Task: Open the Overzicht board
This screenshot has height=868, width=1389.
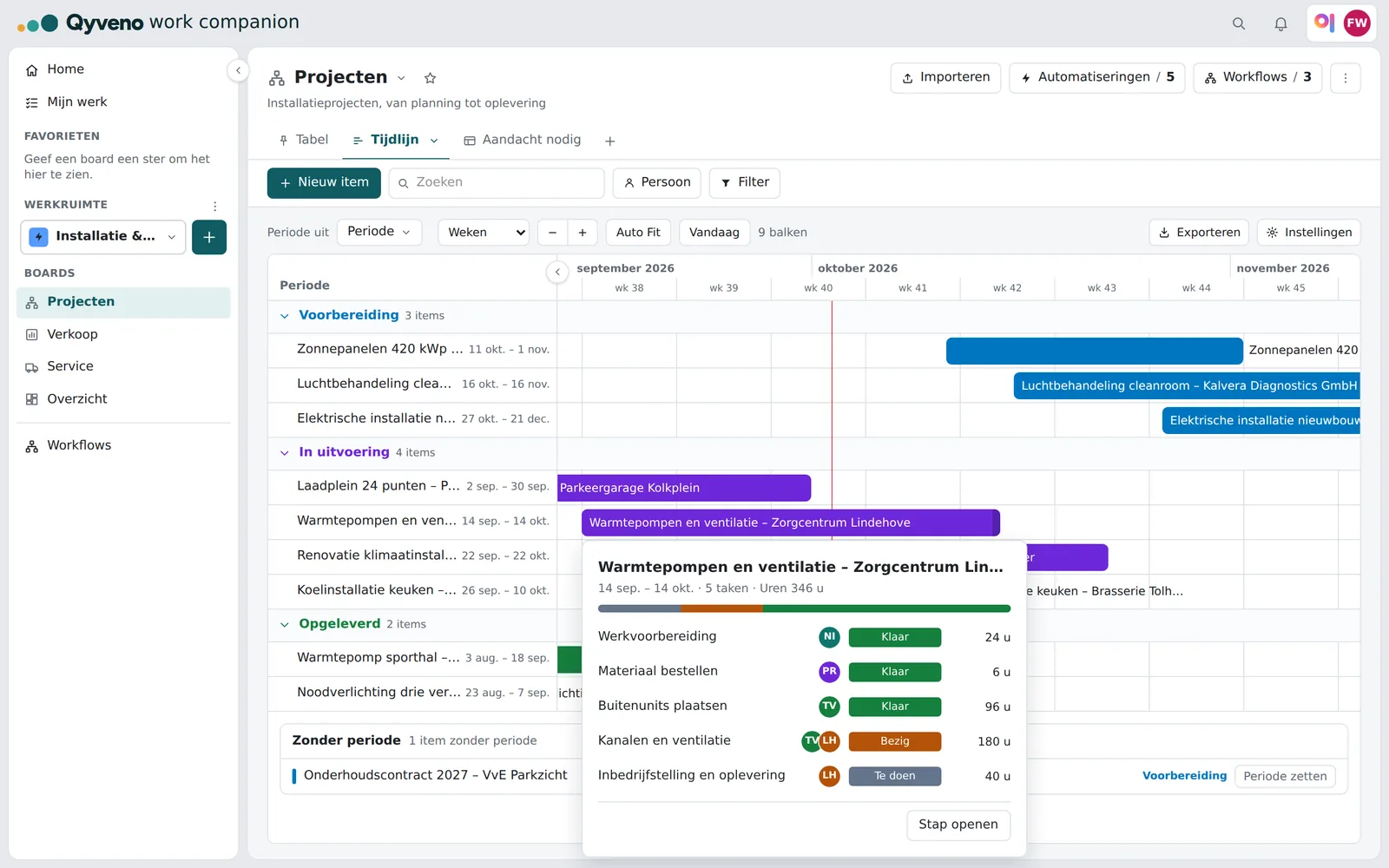Action: tap(123, 399)
